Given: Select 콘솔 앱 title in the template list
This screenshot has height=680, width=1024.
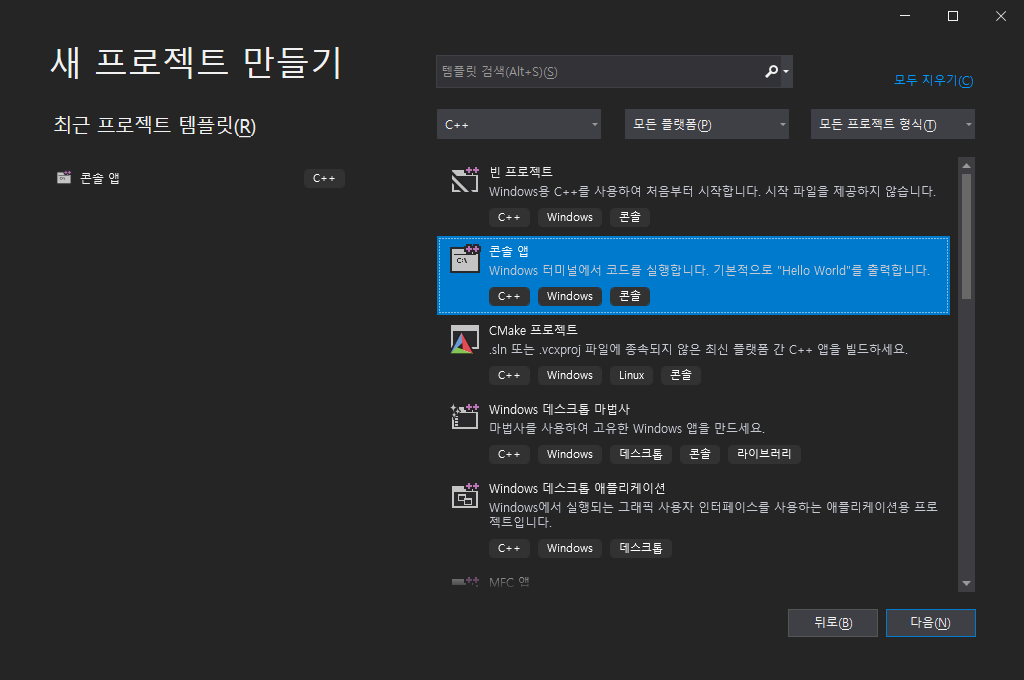Looking at the screenshot, I should click(x=509, y=251).
